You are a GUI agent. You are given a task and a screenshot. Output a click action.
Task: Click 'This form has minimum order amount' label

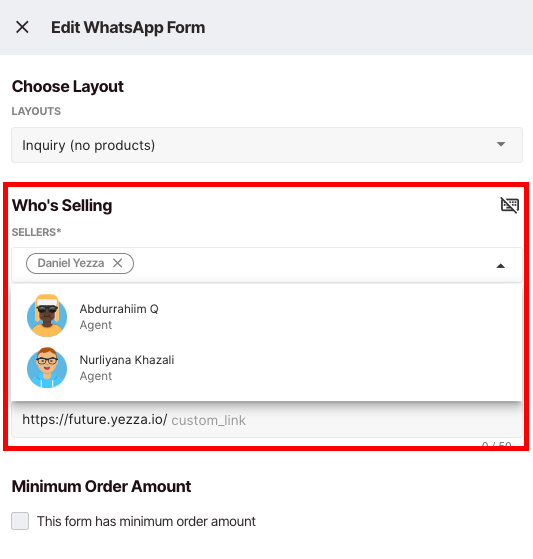[146, 521]
